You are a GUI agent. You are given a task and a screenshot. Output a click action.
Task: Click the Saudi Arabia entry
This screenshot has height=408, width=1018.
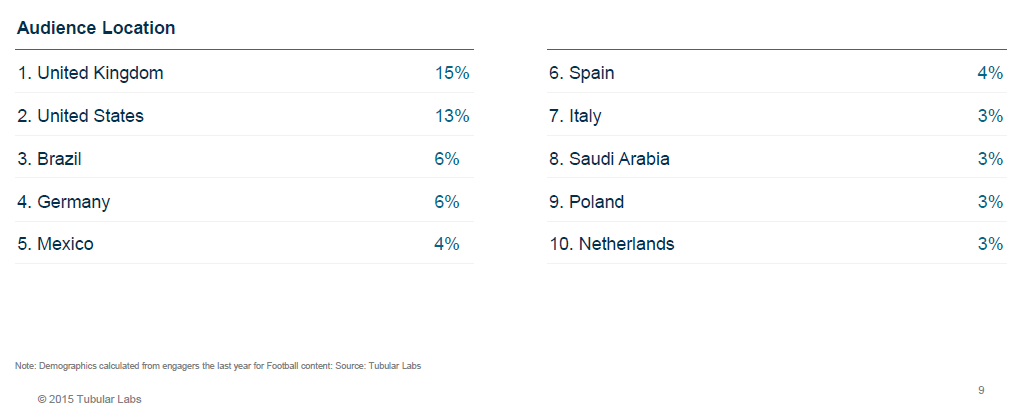pos(609,159)
